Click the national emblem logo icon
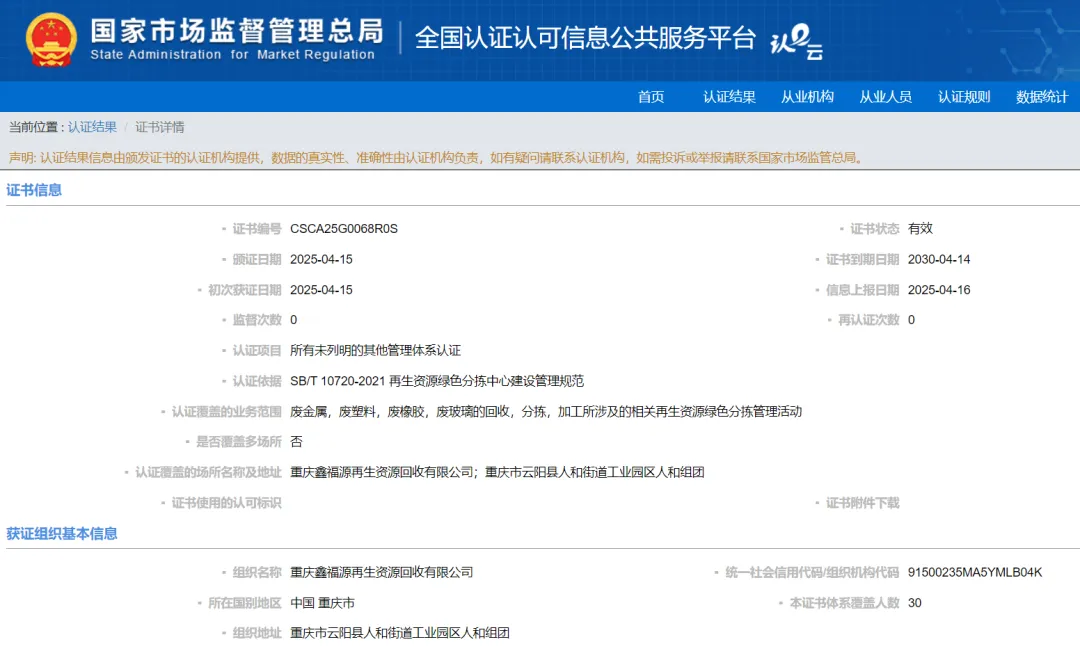Image resolution: width=1080 pixels, height=651 pixels. point(52,40)
